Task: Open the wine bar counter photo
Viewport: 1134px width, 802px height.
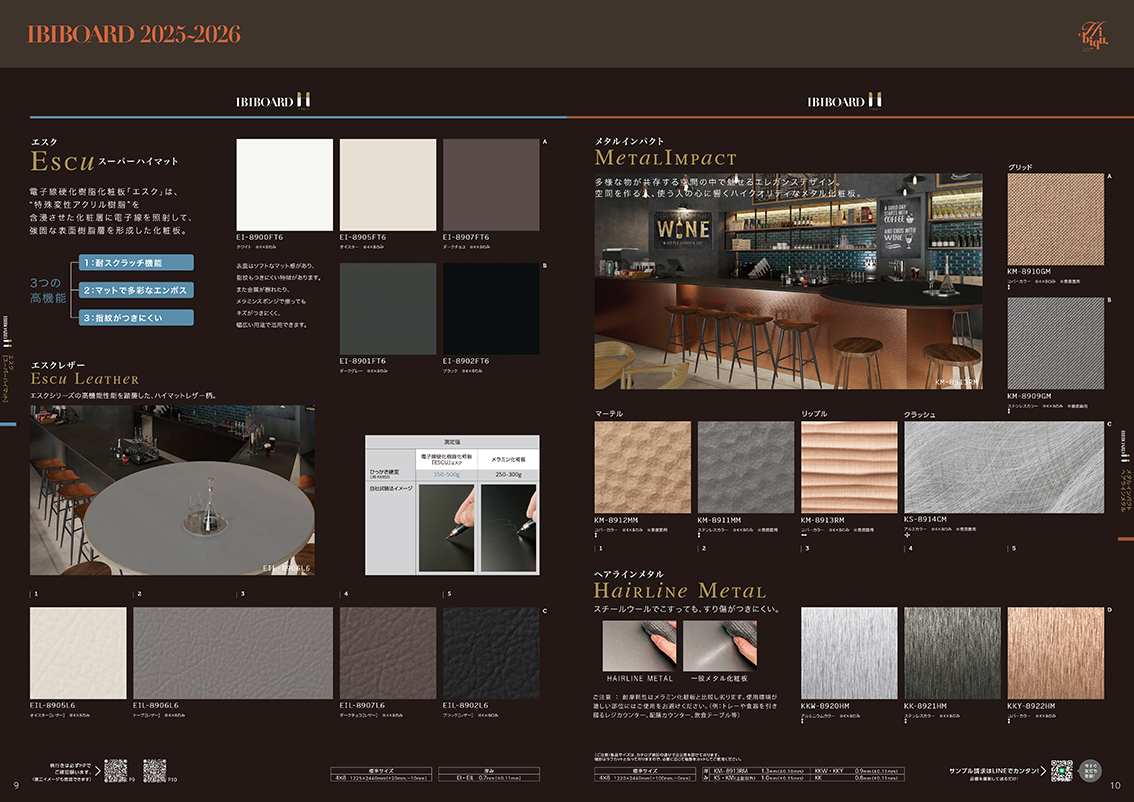Action: point(788,282)
